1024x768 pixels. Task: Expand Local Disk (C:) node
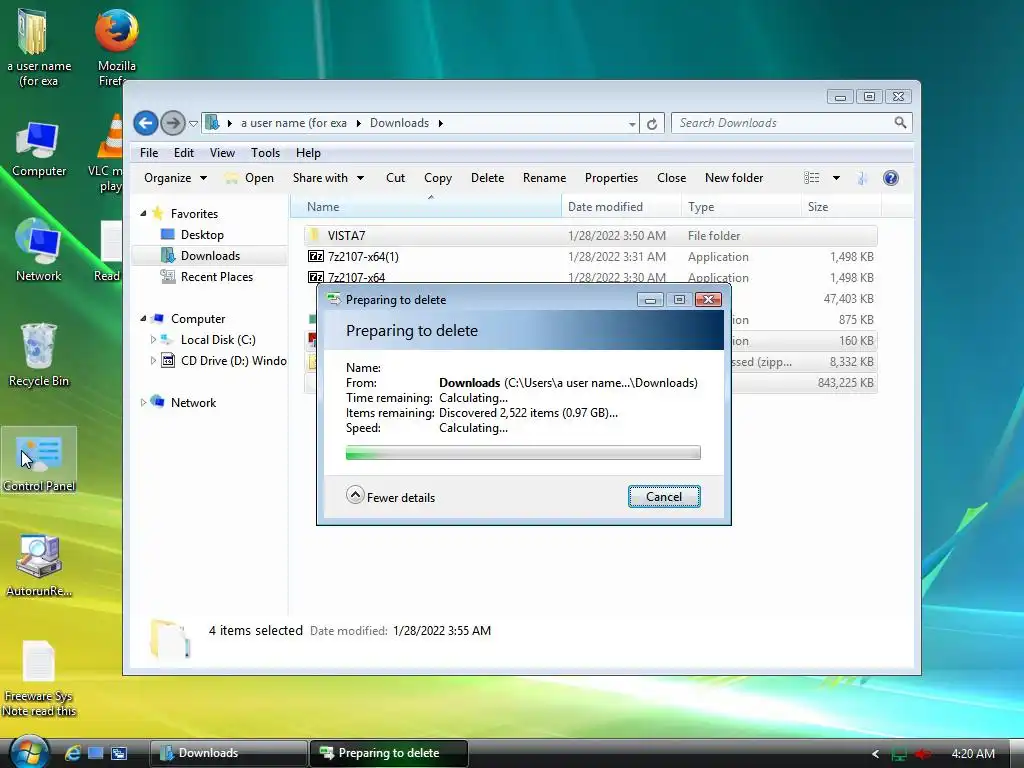tap(153, 340)
